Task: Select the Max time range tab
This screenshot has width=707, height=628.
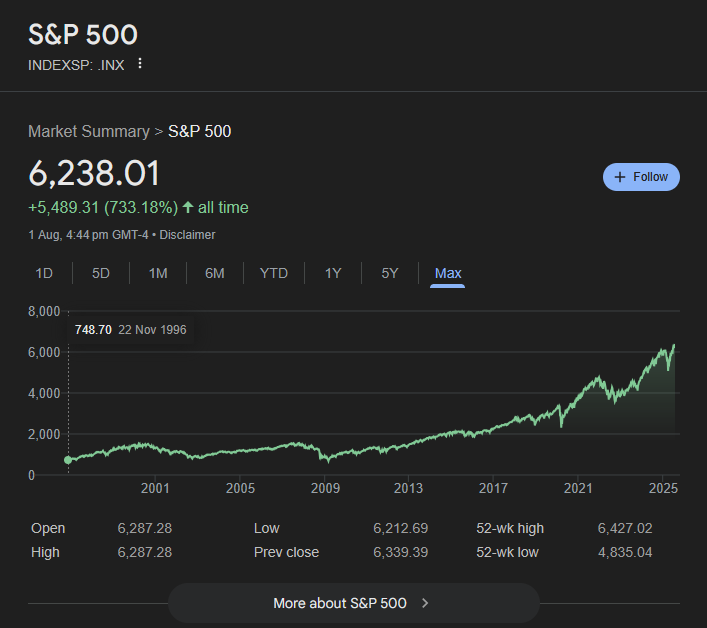Action: click(x=448, y=273)
